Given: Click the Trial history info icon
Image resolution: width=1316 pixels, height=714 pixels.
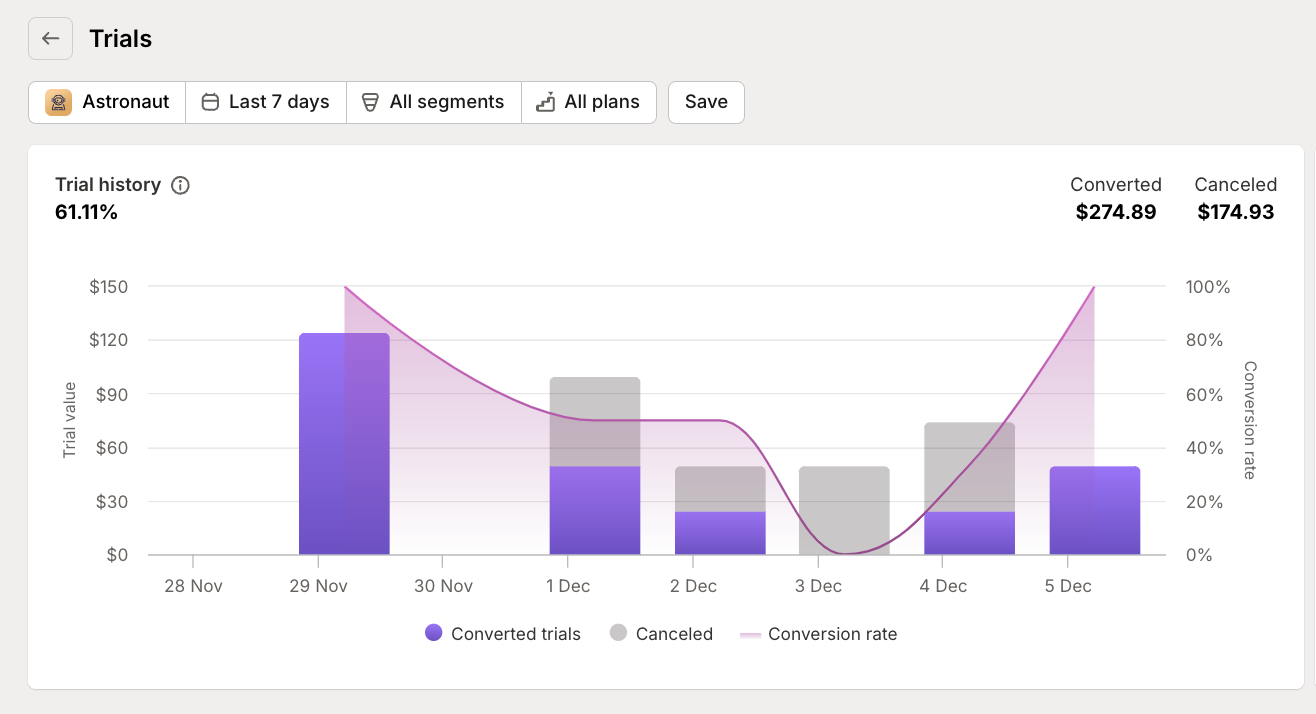Looking at the screenshot, I should point(180,185).
